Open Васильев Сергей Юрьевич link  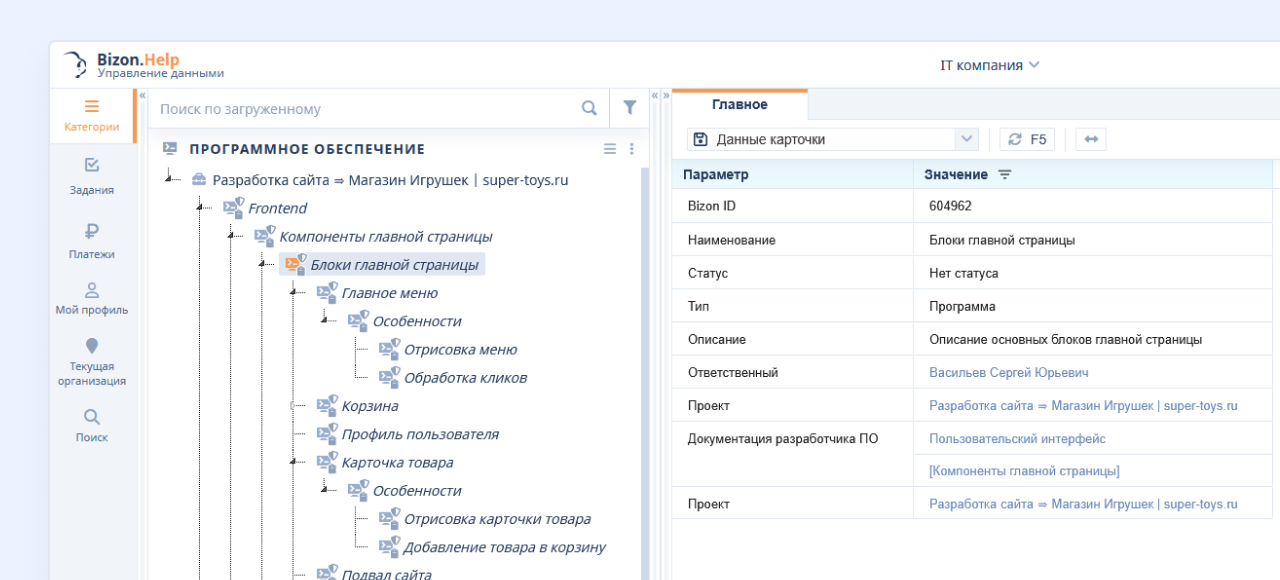coord(1008,372)
